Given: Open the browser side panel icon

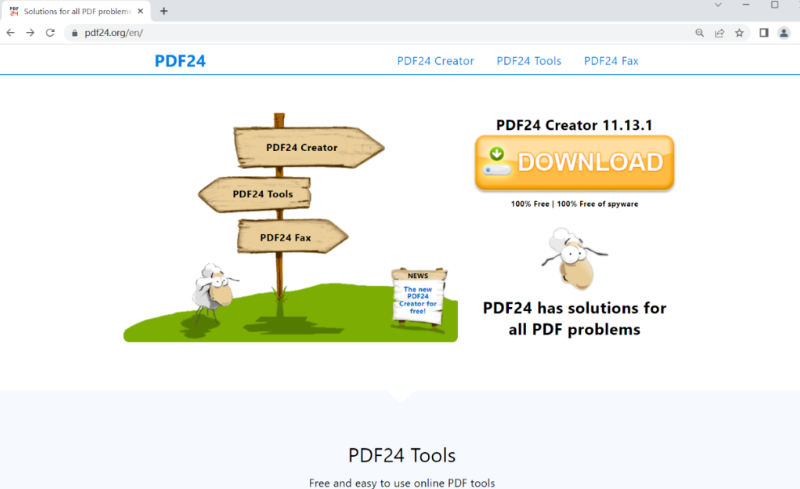Looking at the screenshot, I should point(764,33).
